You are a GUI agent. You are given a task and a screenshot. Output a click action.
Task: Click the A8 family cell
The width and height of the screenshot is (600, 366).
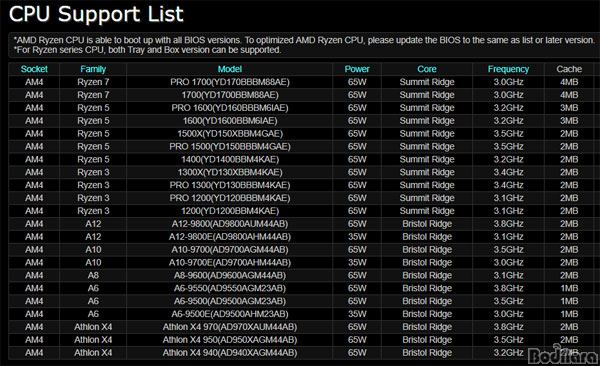point(93,276)
